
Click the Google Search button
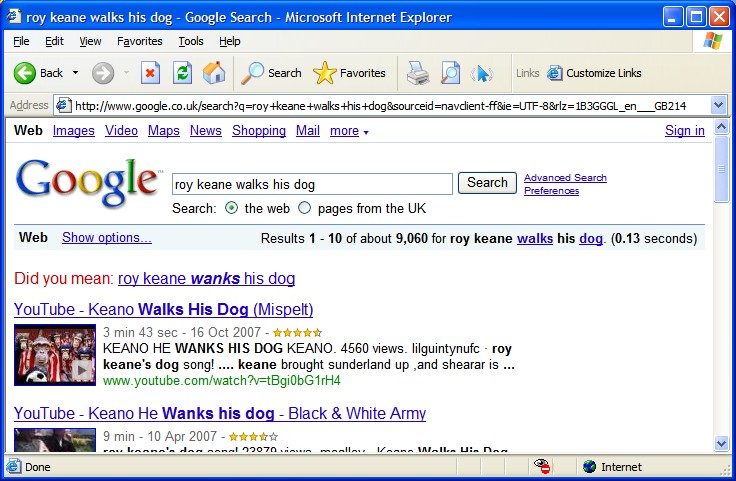[487, 183]
